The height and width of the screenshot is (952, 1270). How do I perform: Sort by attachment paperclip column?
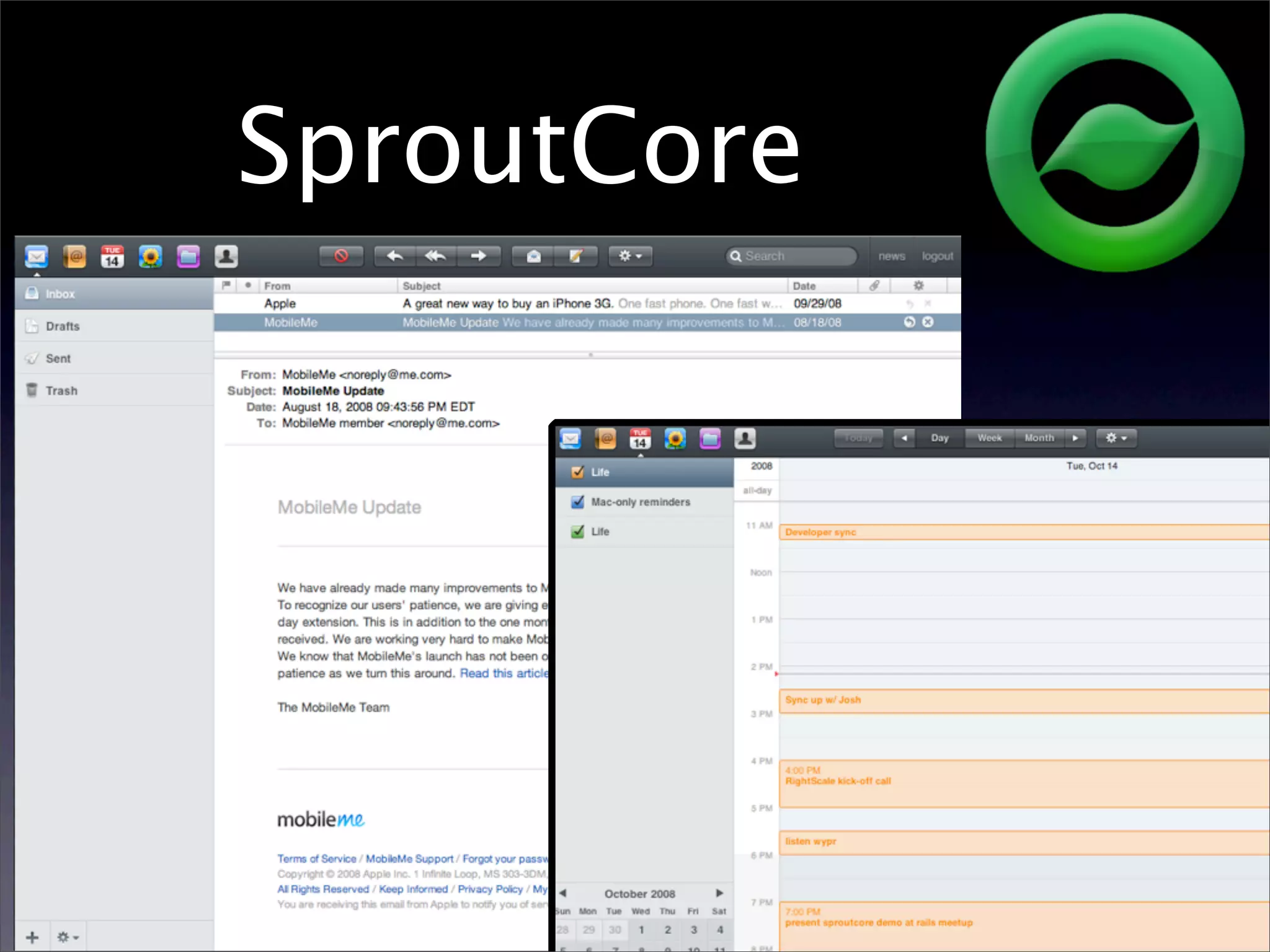[874, 286]
